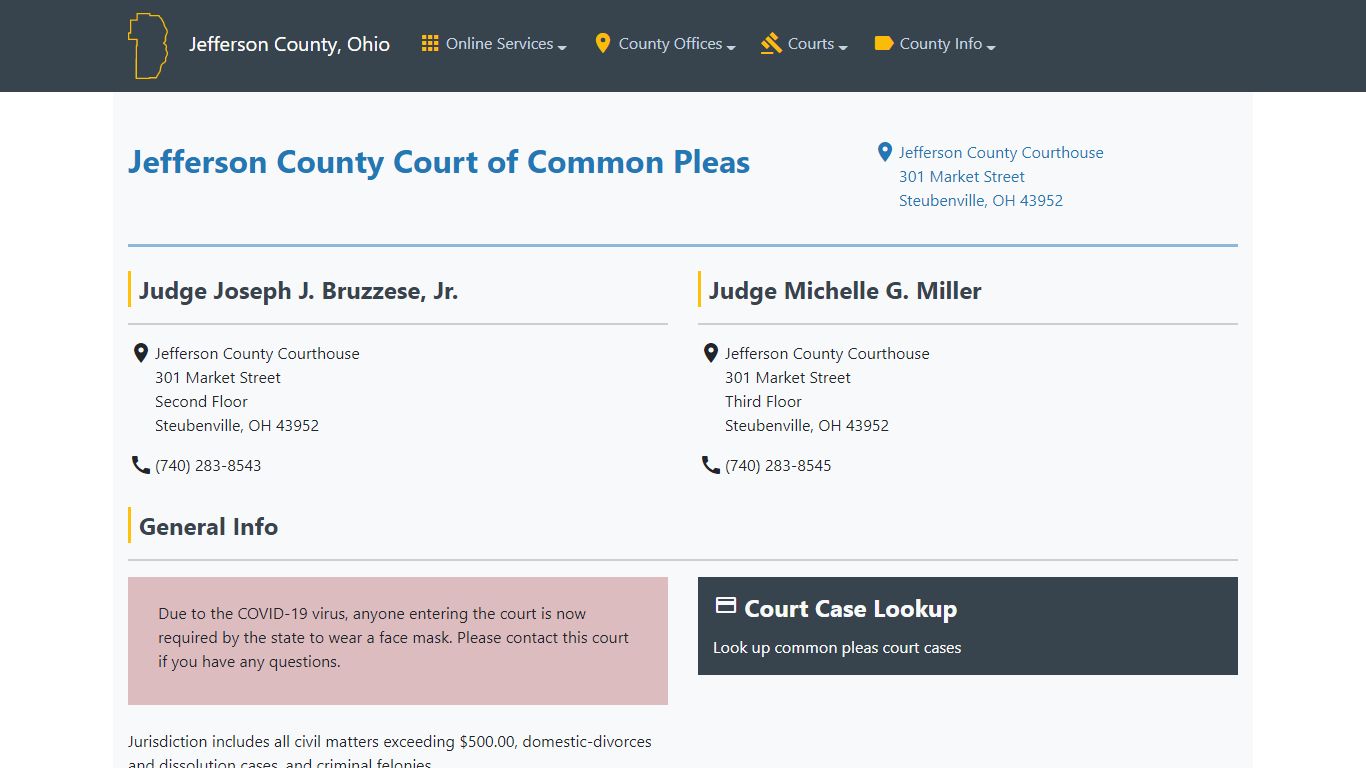Open the Court Case Lookup link
The image size is (1366, 768).
(850, 609)
